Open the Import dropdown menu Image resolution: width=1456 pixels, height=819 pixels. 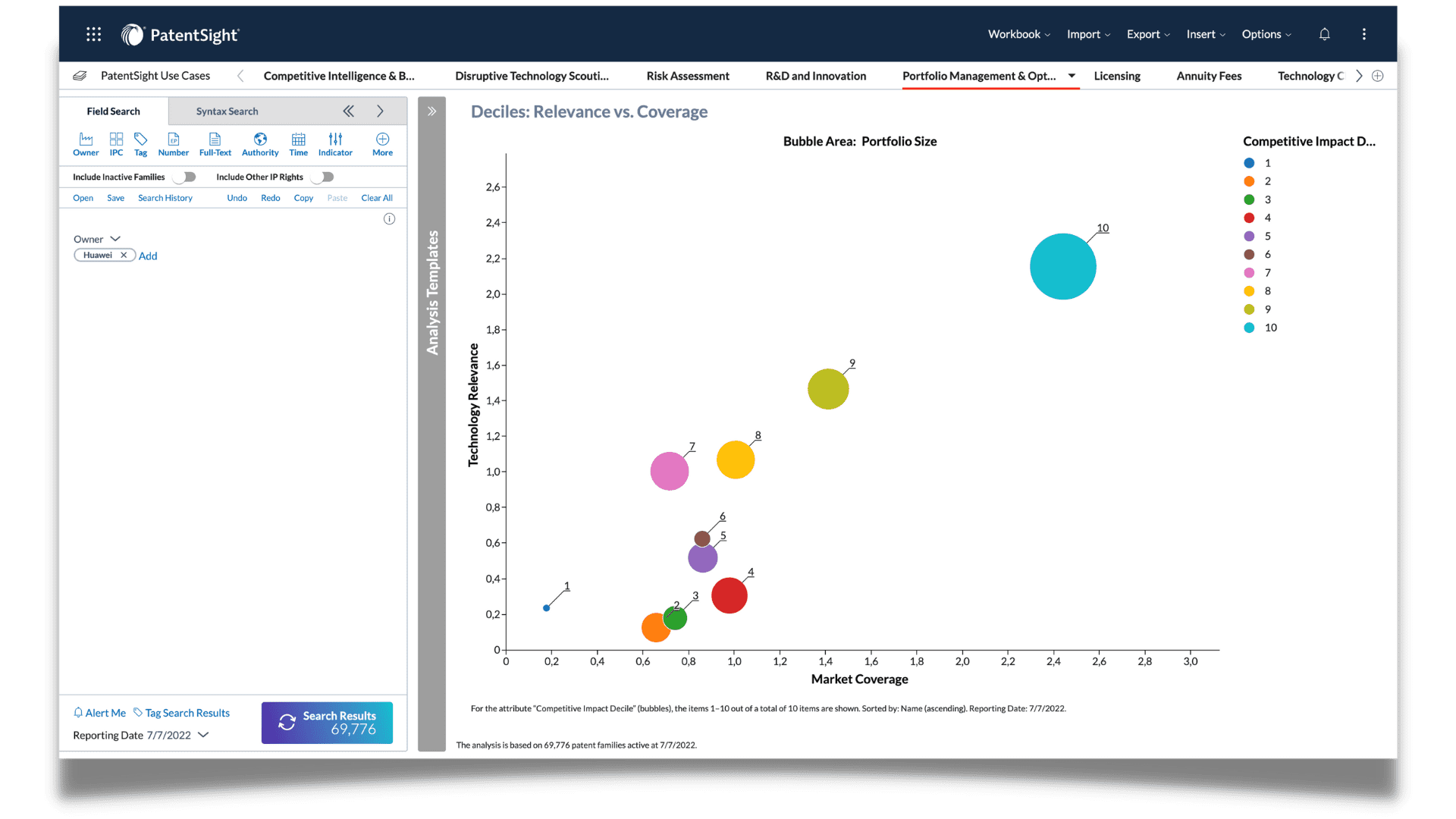(1088, 34)
